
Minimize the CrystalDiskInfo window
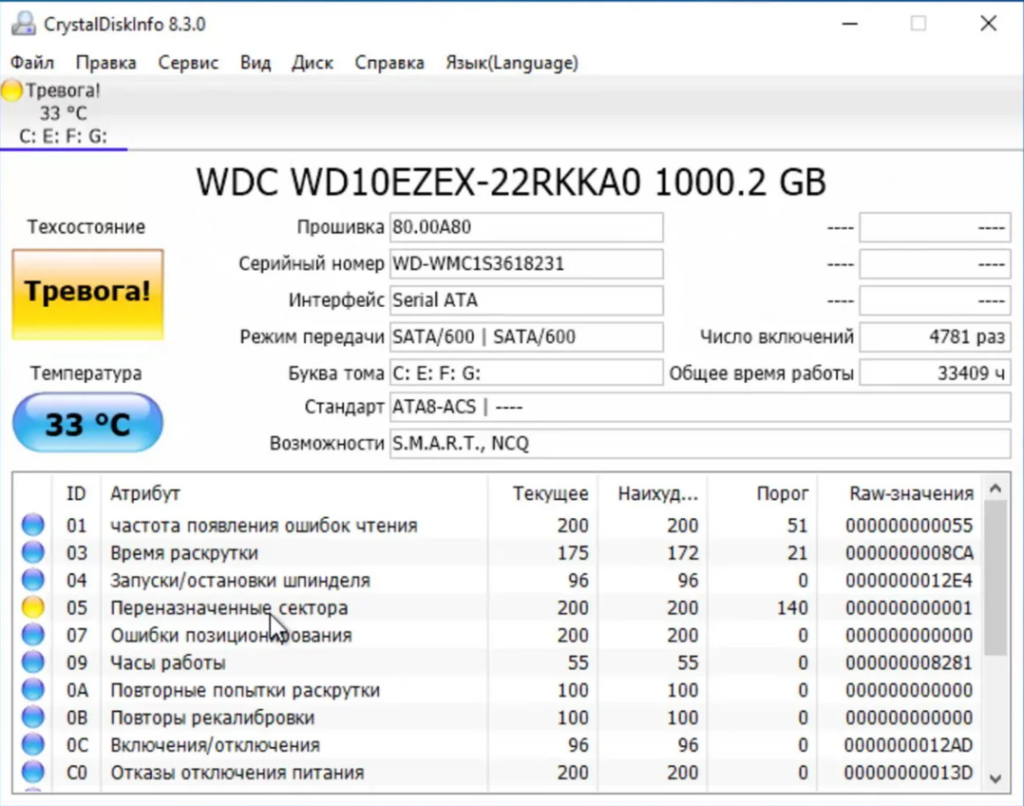point(850,24)
